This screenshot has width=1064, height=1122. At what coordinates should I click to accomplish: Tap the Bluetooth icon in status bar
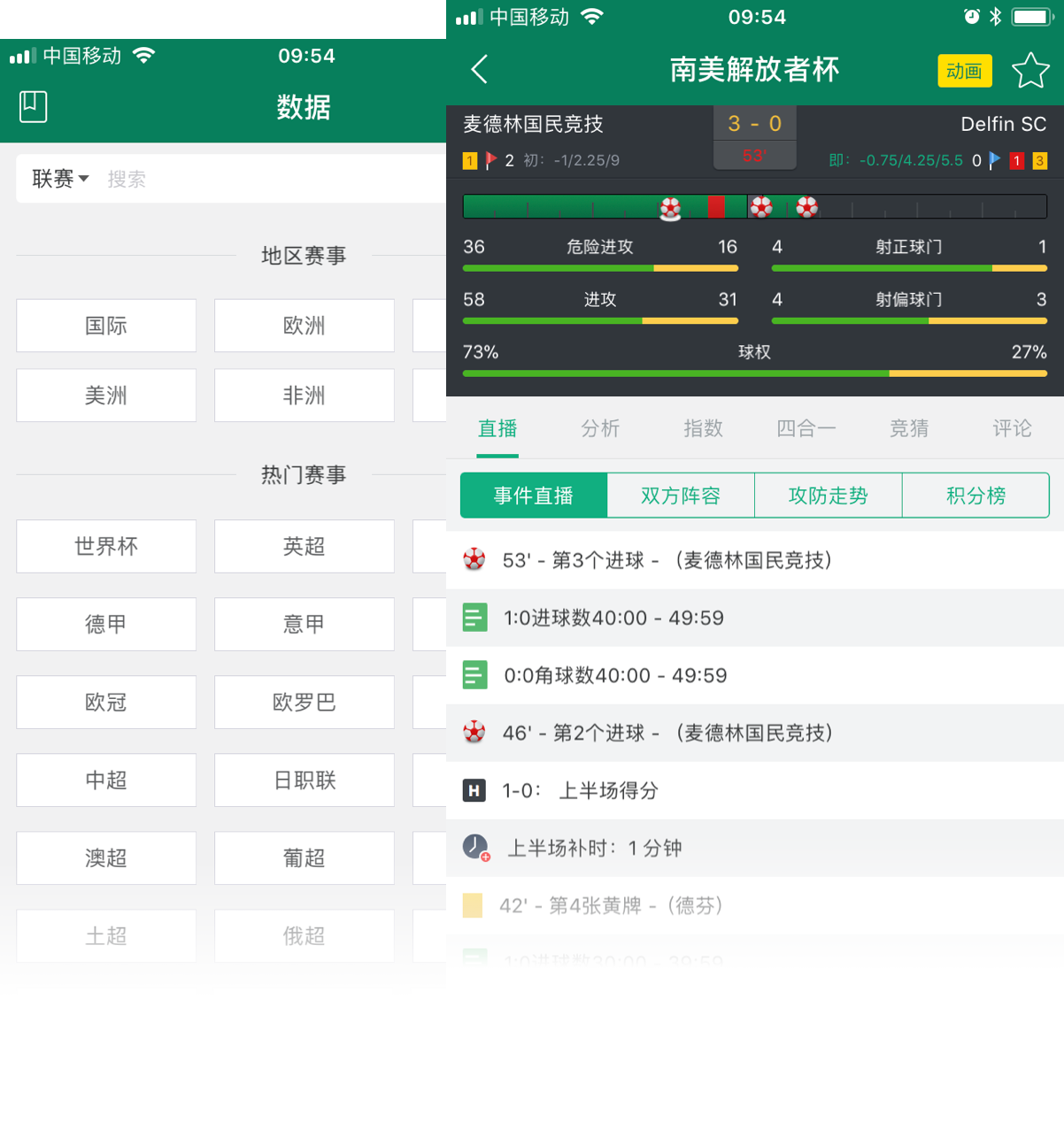tap(995, 17)
